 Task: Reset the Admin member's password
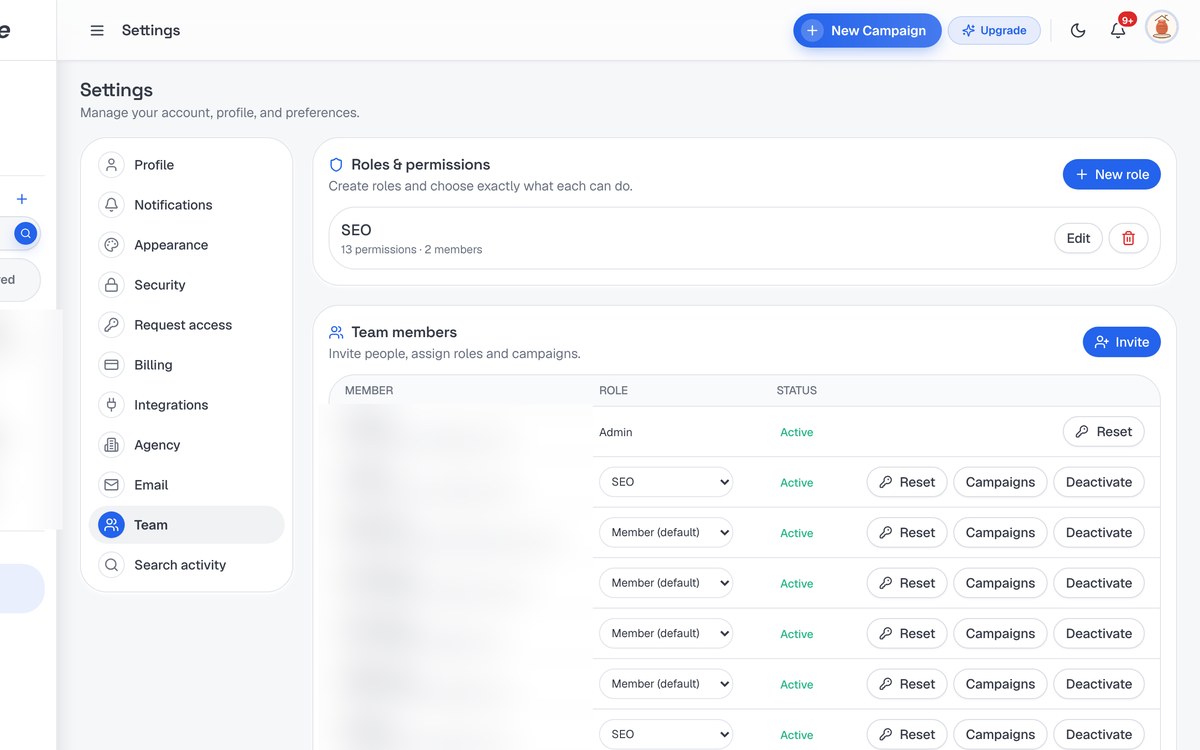point(1103,432)
